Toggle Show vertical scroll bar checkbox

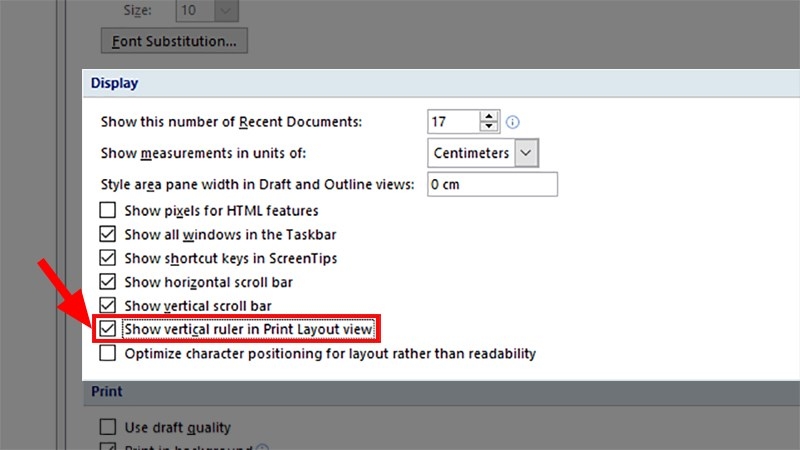point(107,305)
